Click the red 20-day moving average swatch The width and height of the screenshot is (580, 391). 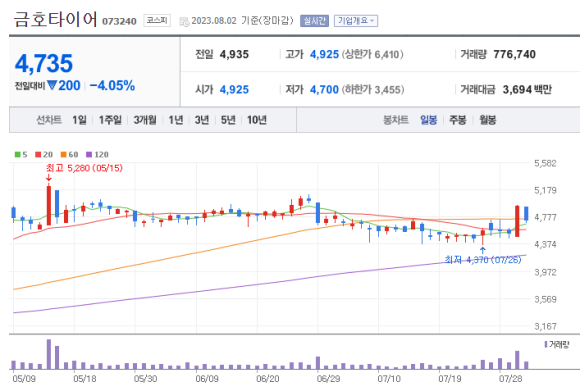[38, 155]
